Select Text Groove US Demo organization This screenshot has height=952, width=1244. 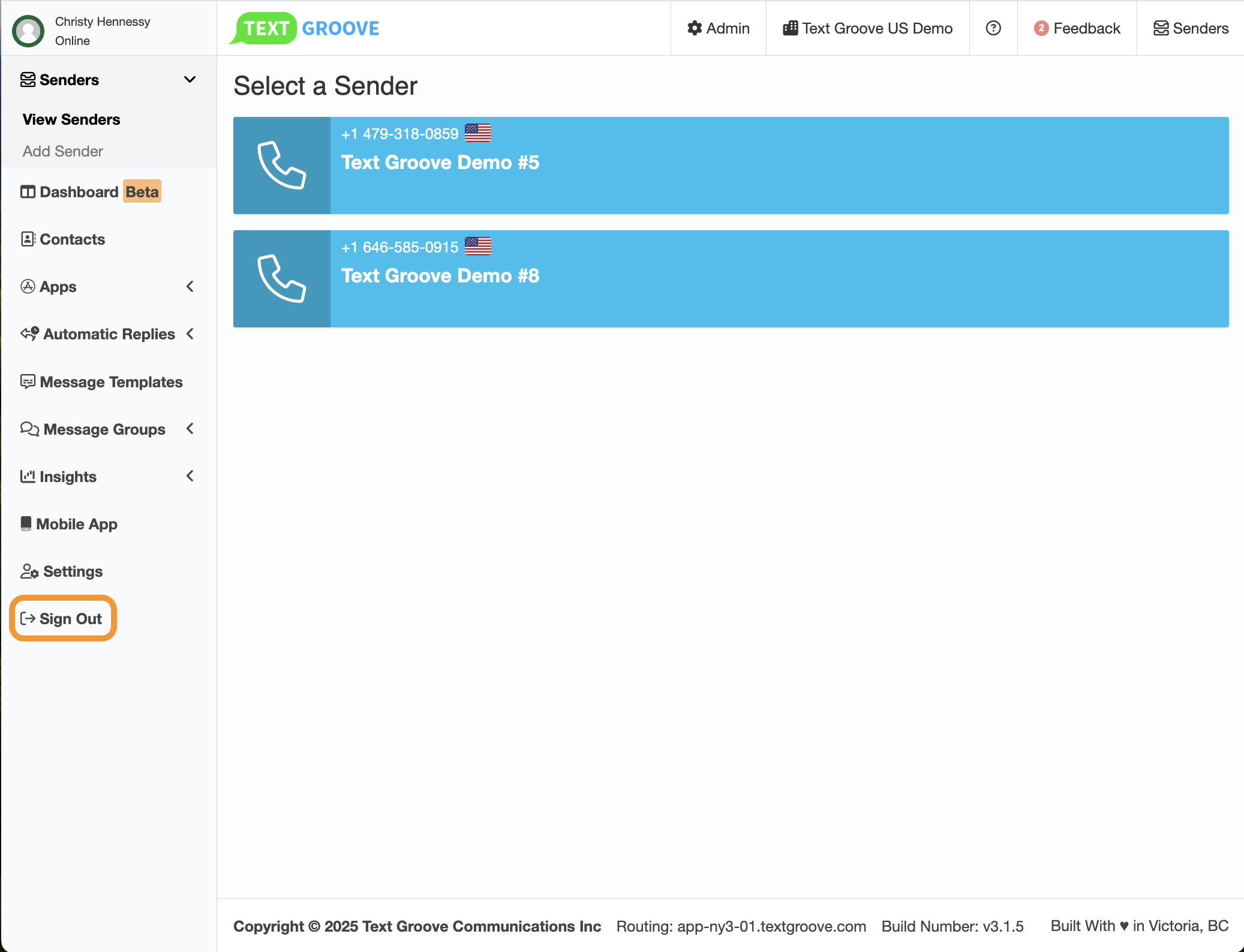coord(867,28)
